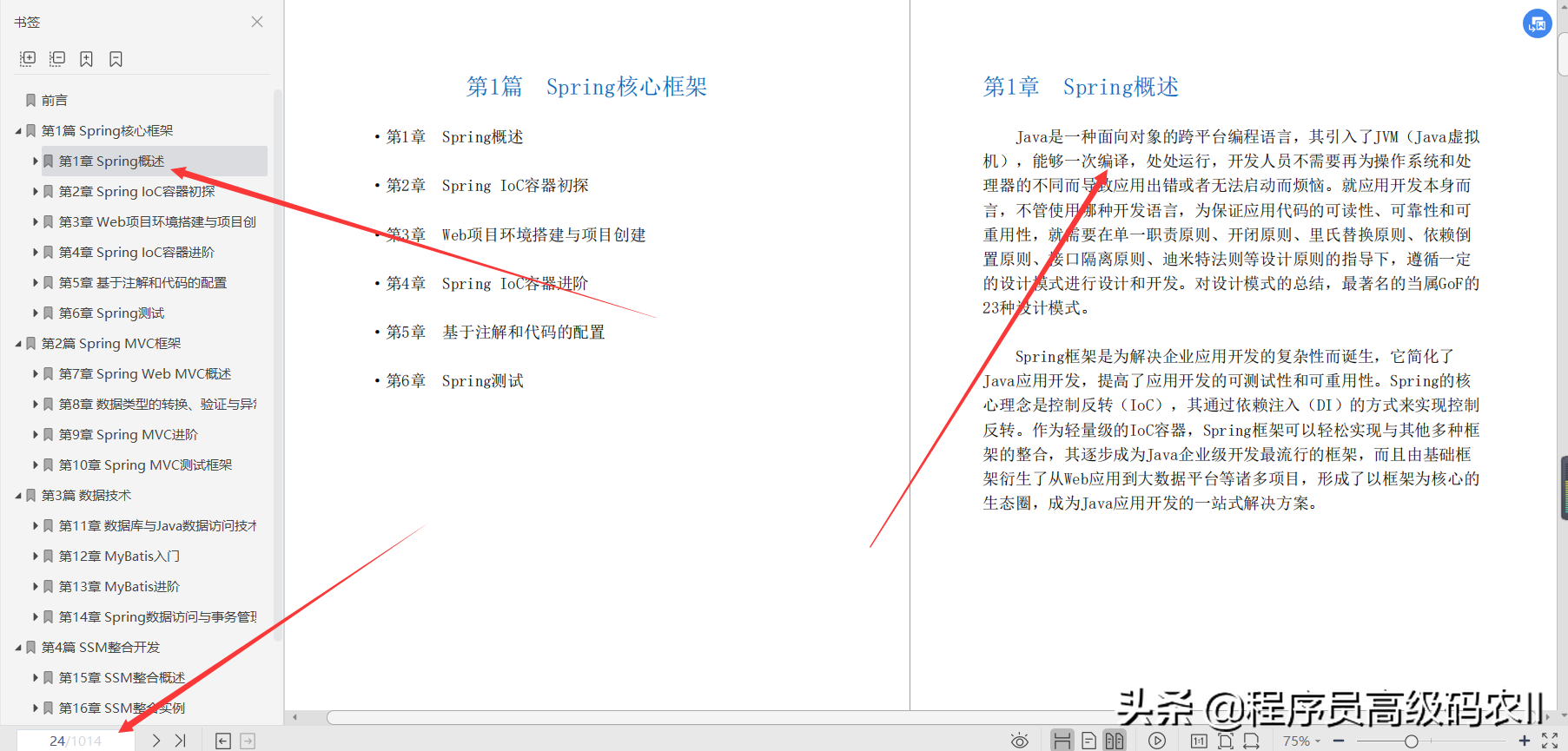Go back to previous view
This screenshot has width=1568, height=751.
coord(223,741)
